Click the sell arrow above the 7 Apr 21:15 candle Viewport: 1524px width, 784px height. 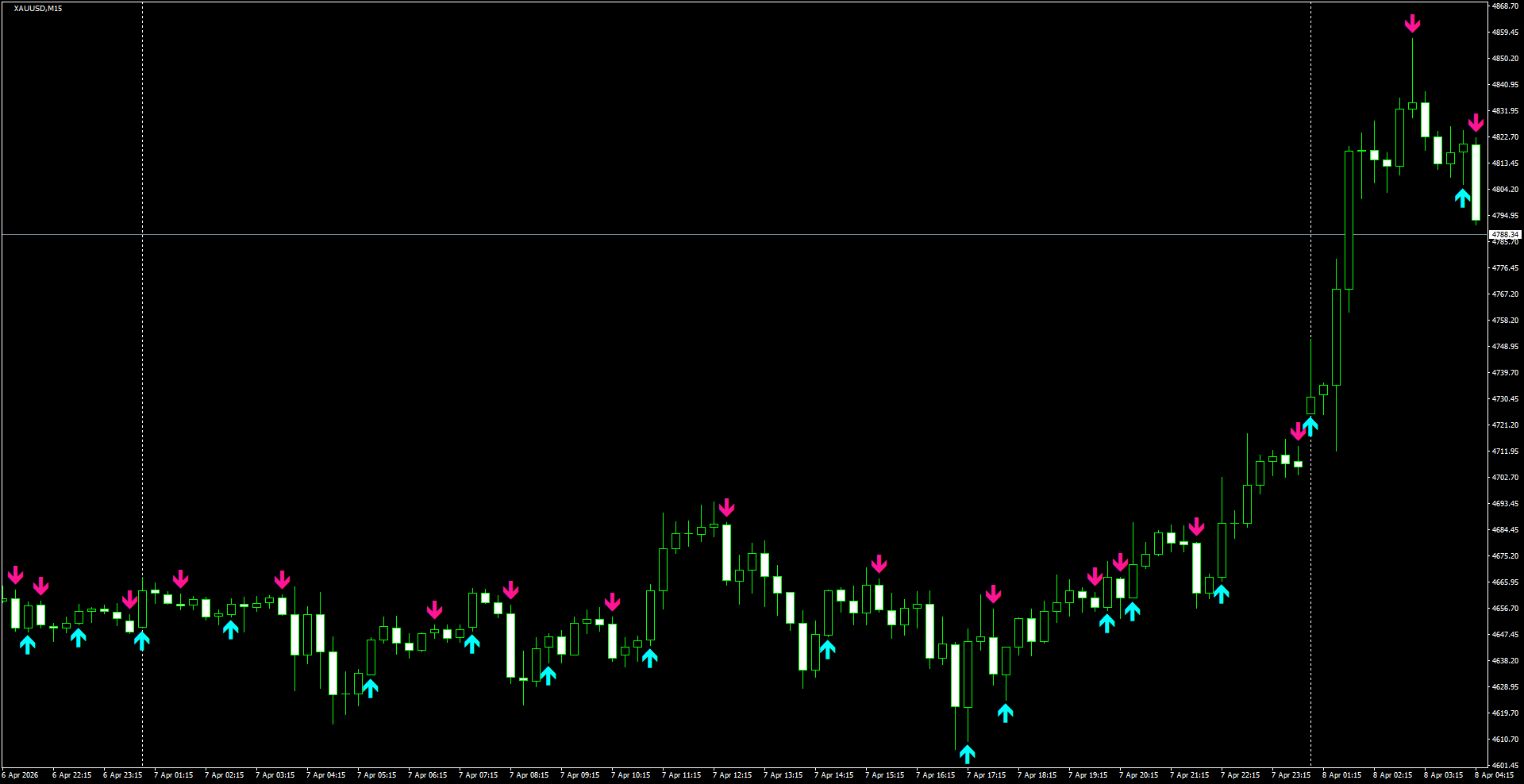[x=1198, y=526]
